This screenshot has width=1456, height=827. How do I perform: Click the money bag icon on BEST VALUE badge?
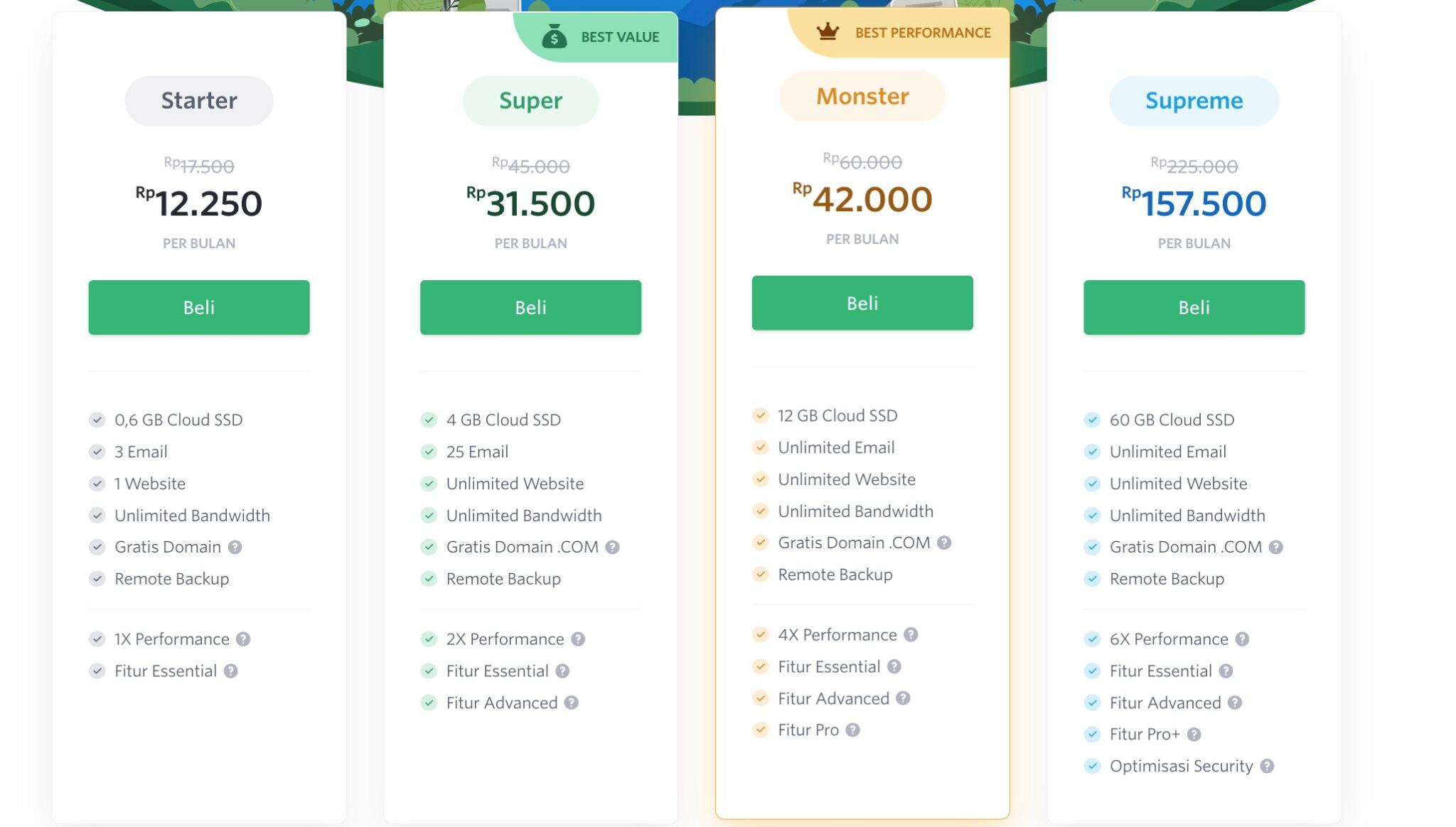[554, 36]
